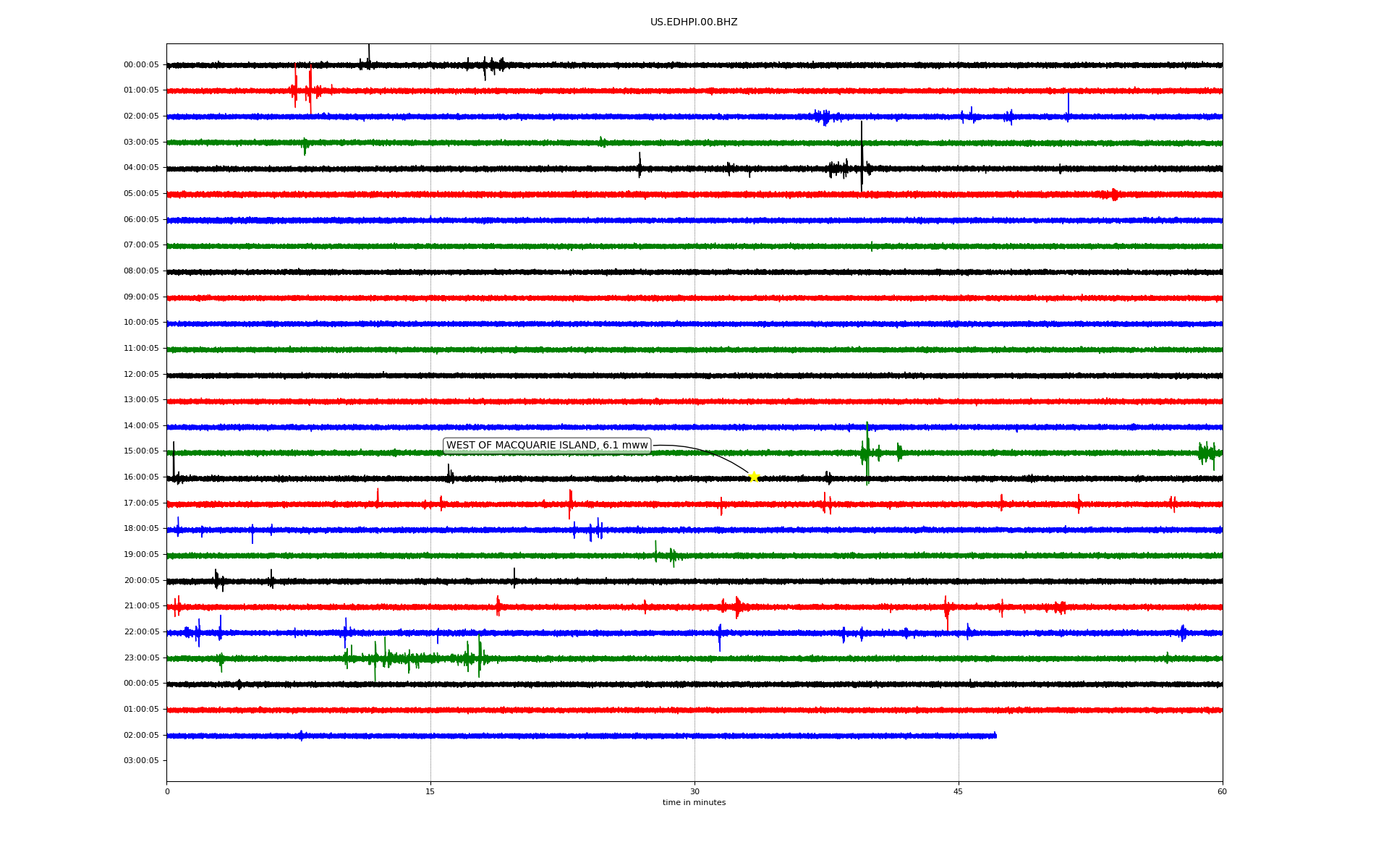The height and width of the screenshot is (868, 1389).
Task: Select the 10:00:05 row label
Action: tap(141, 323)
